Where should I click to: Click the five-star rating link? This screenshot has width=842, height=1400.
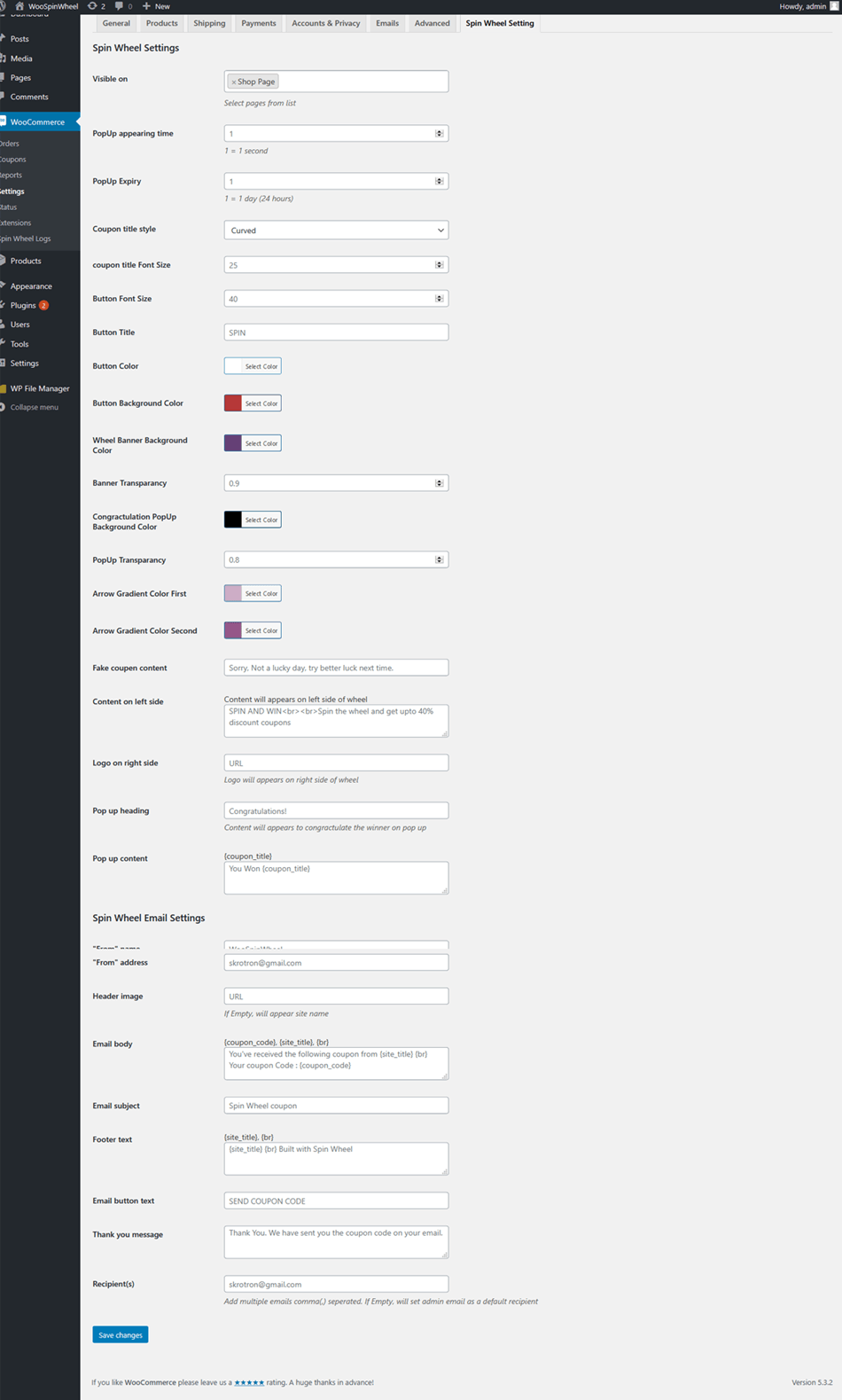(249, 1382)
